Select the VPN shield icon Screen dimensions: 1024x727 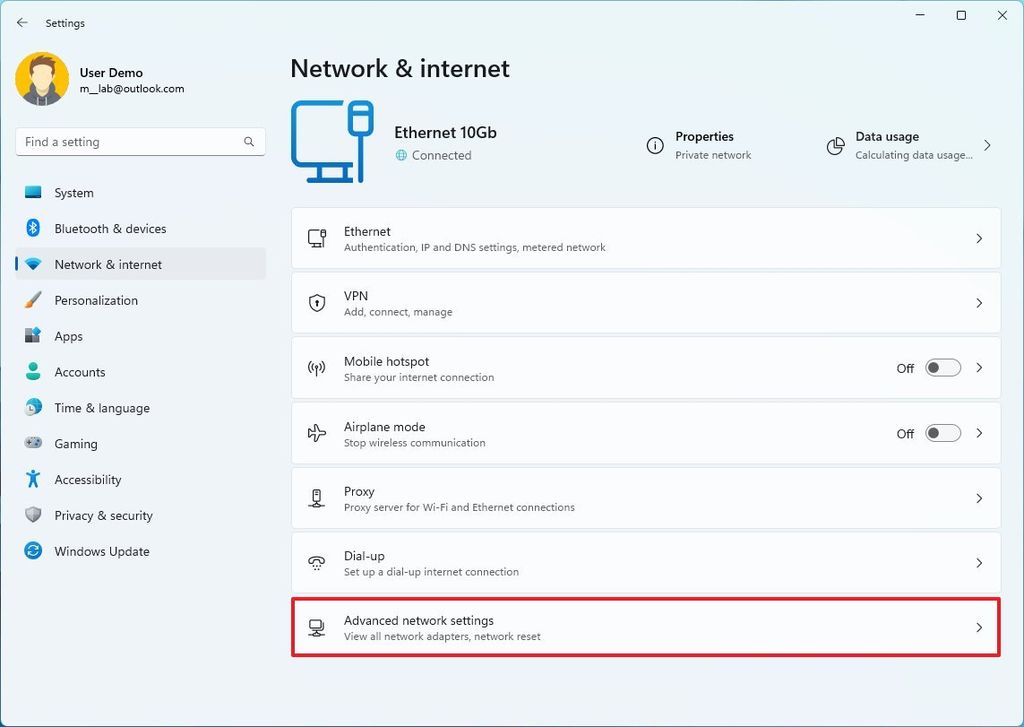click(x=317, y=303)
